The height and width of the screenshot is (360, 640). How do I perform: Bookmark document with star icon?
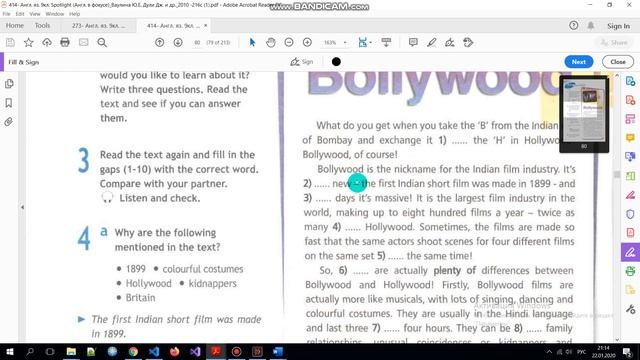(x=29, y=42)
